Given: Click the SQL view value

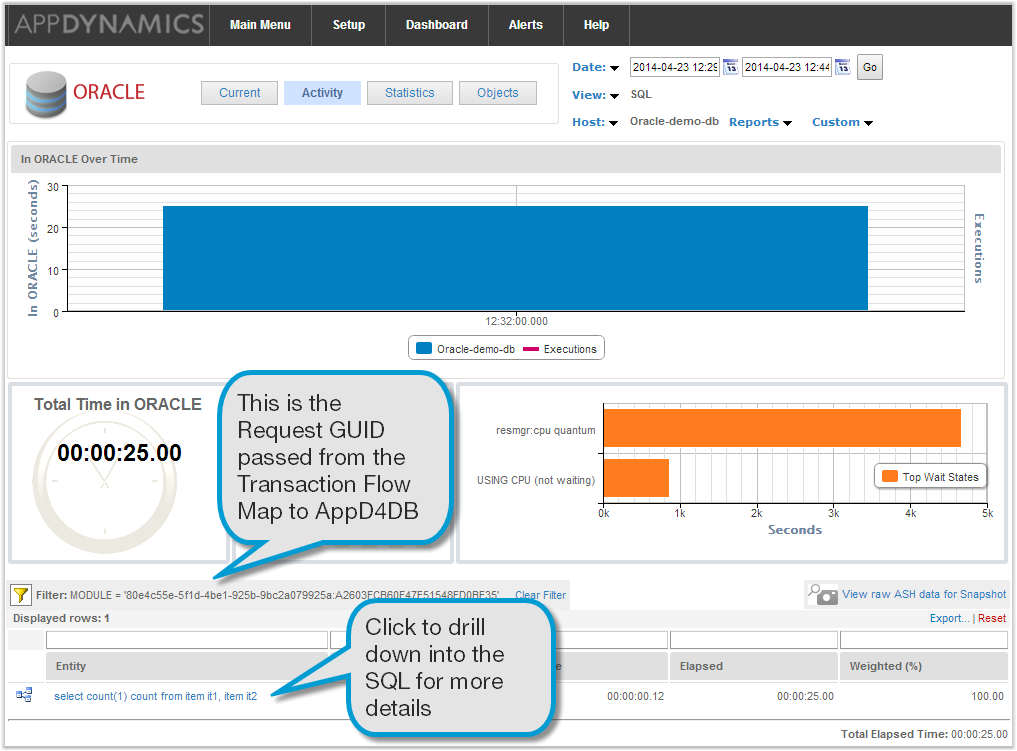Looking at the screenshot, I should pyautogui.click(x=641, y=95).
